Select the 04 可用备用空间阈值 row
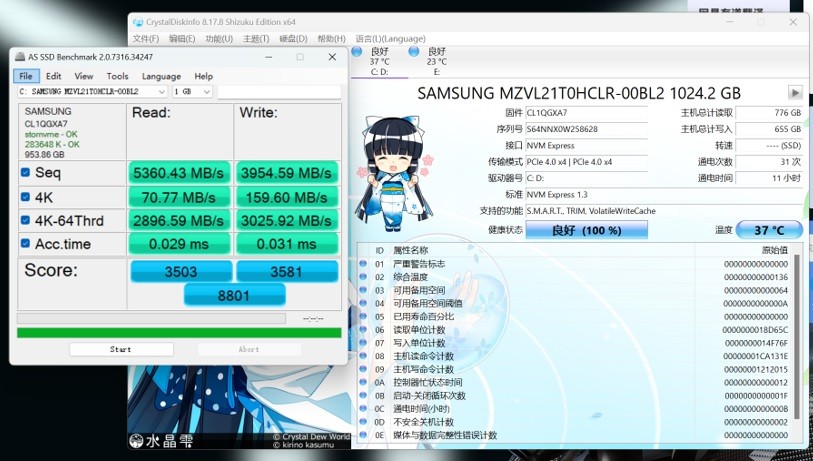 click(x=574, y=303)
